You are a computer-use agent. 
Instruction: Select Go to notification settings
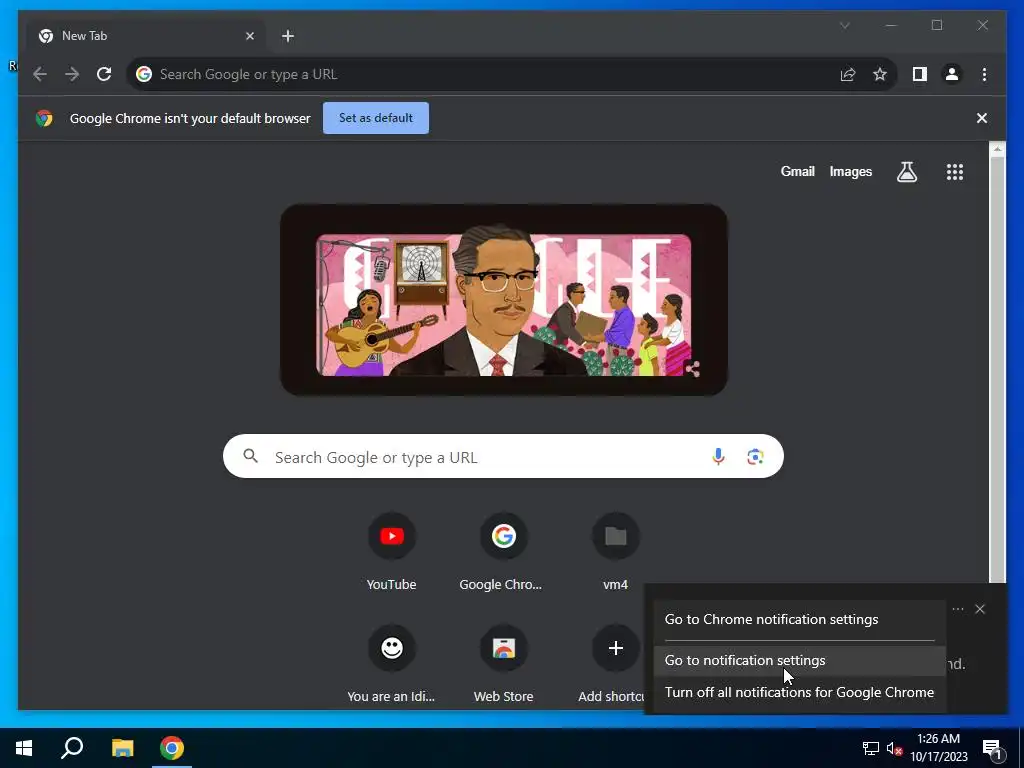(799, 660)
